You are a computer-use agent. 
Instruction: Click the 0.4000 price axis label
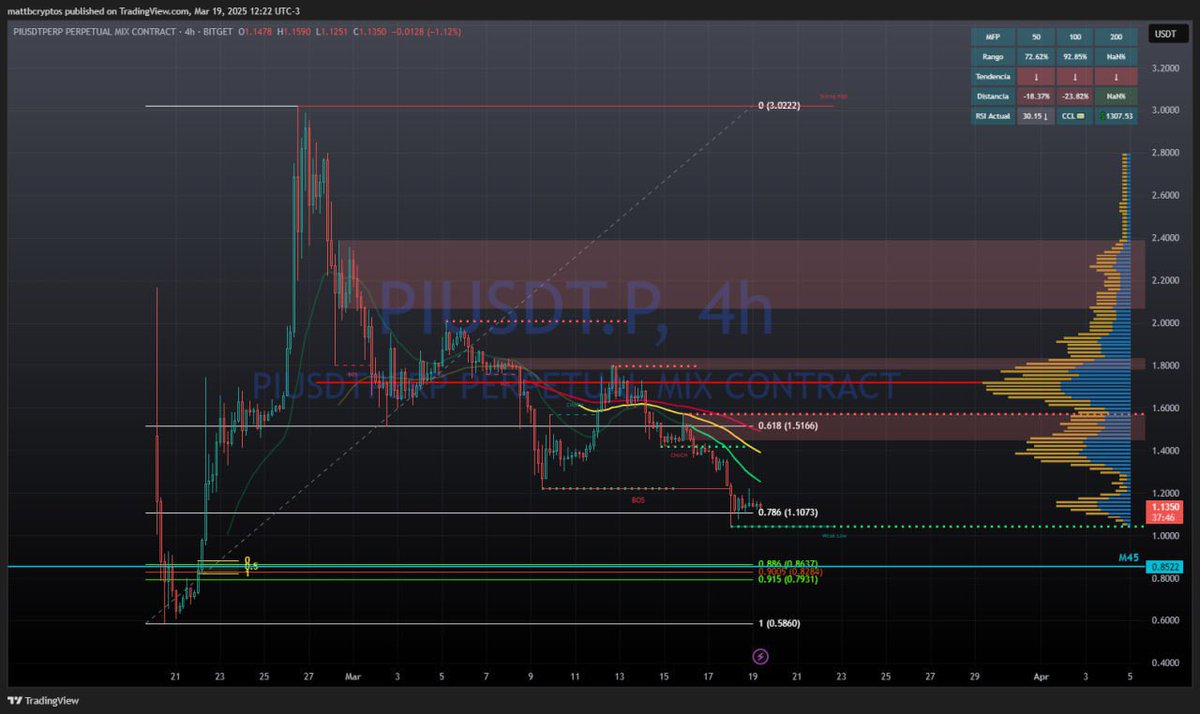coord(1167,663)
